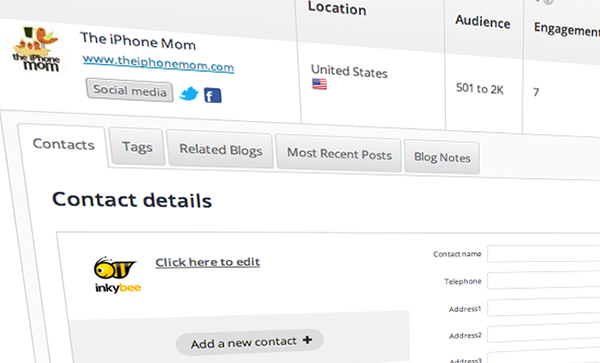The image size is (600, 363).
Task: Click the plus icon on Add a new contact
Action: (307, 339)
